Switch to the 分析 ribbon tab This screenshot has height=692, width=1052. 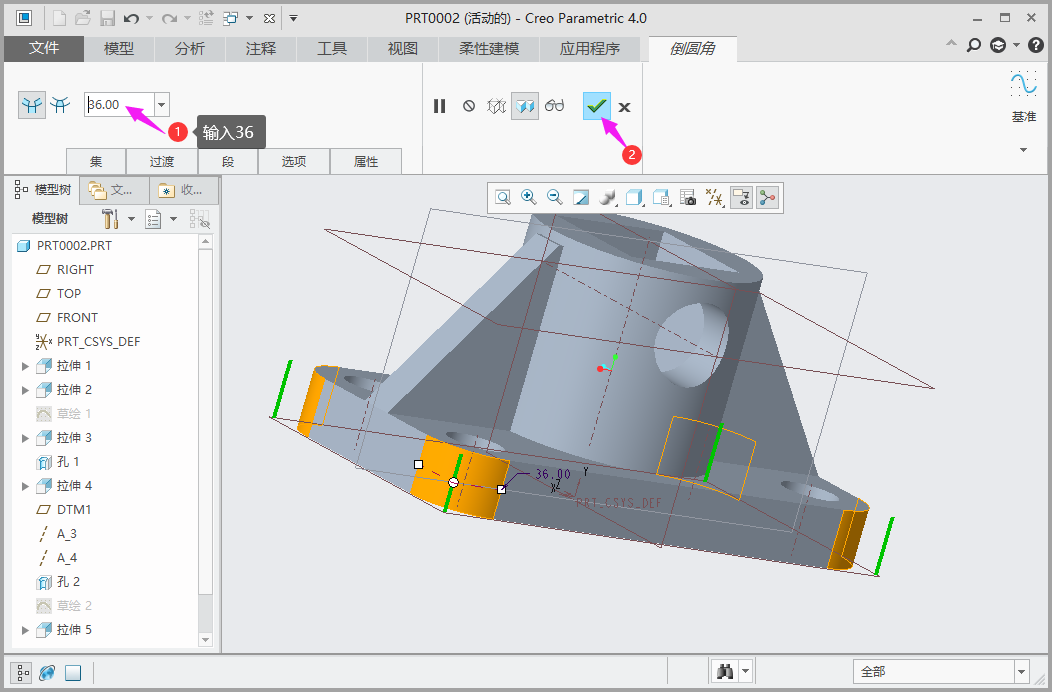[x=189, y=48]
